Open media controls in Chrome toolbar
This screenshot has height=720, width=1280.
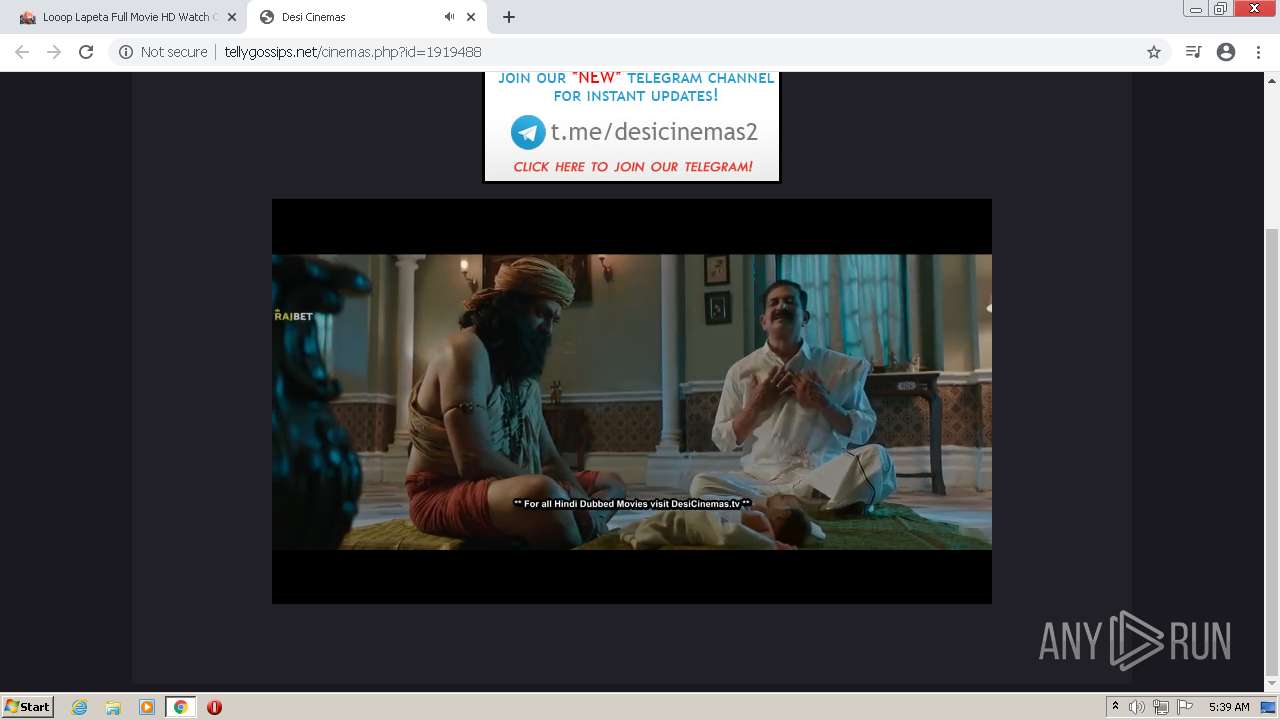click(x=1193, y=52)
